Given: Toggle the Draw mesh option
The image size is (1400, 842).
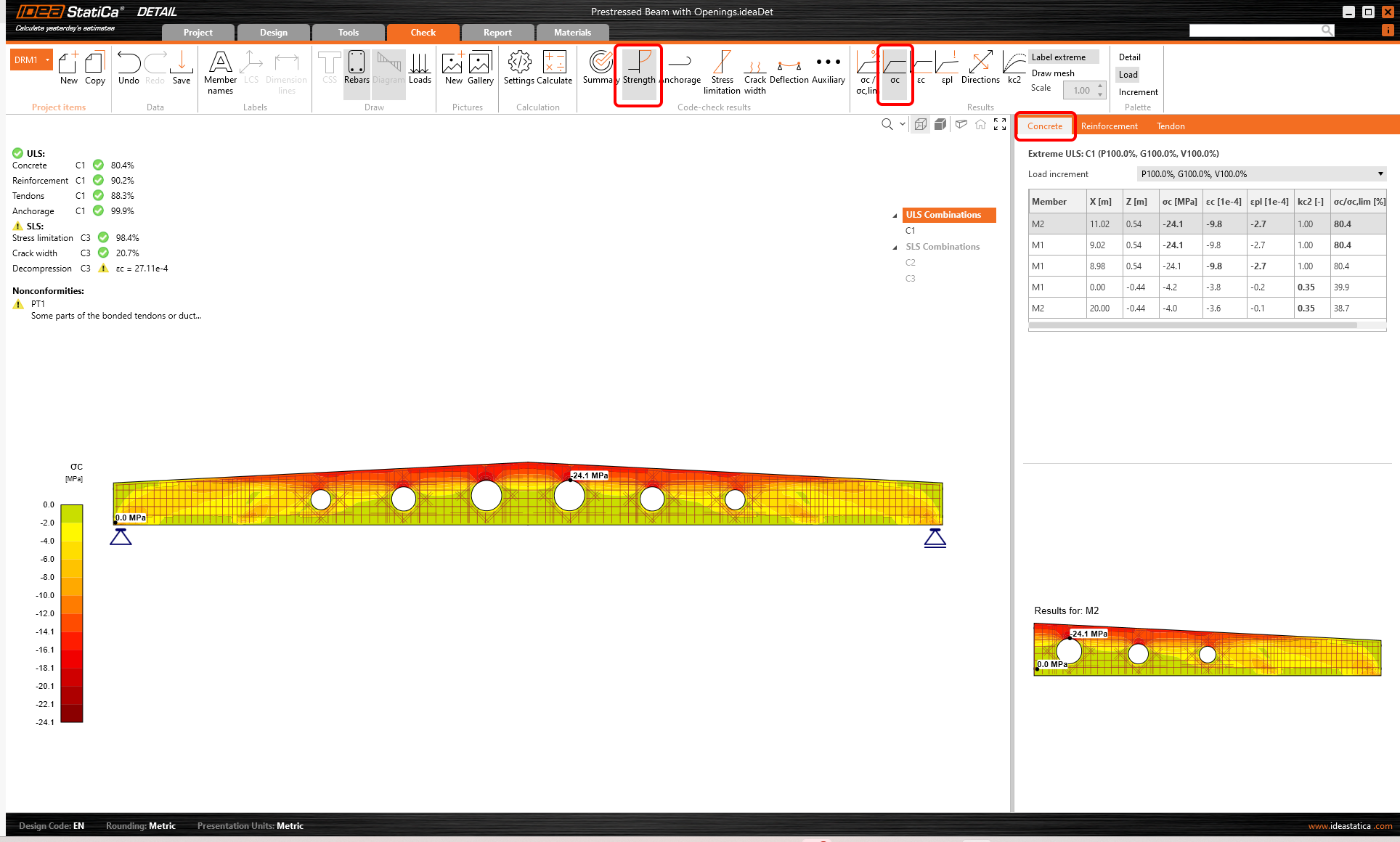Looking at the screenshot, I should (1053, 73).
